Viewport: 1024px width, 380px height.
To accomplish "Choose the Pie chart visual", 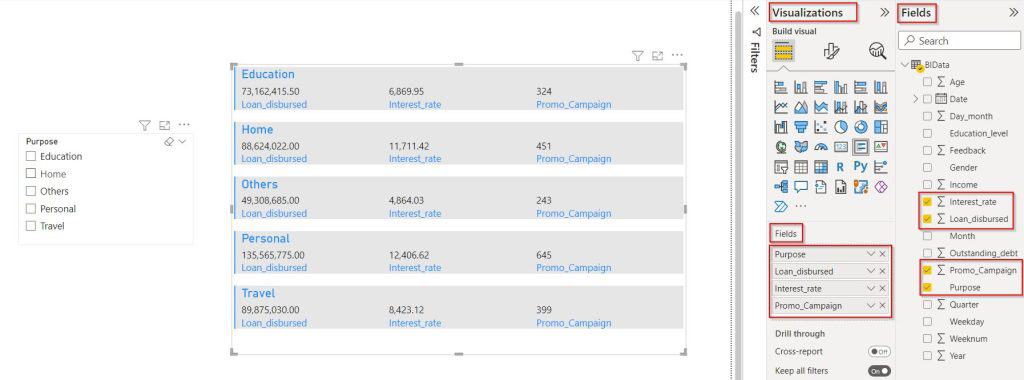I will [841, 127].
